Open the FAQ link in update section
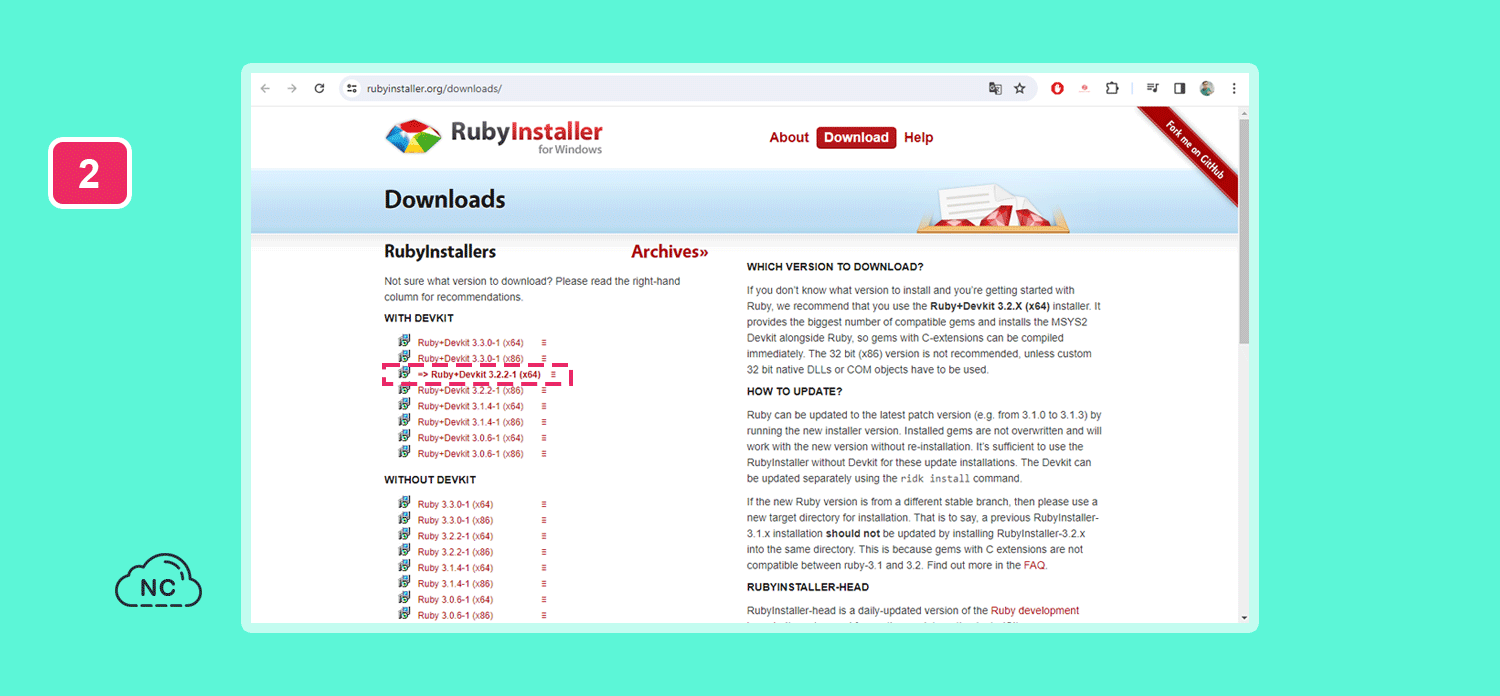Image resolution: width=1500 pixels, height=696 pixels. pos(1034,565)
